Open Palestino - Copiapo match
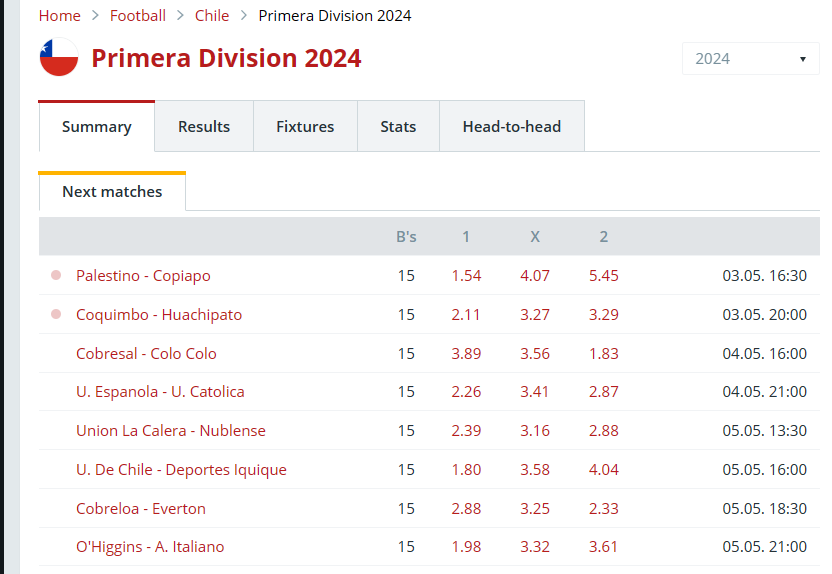The height and width of the screenshot is (574, 832). tap(143, 276)
